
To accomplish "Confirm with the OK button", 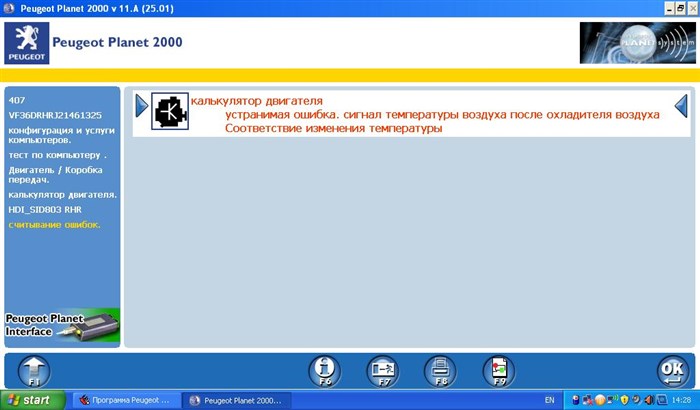I will 671,370.
